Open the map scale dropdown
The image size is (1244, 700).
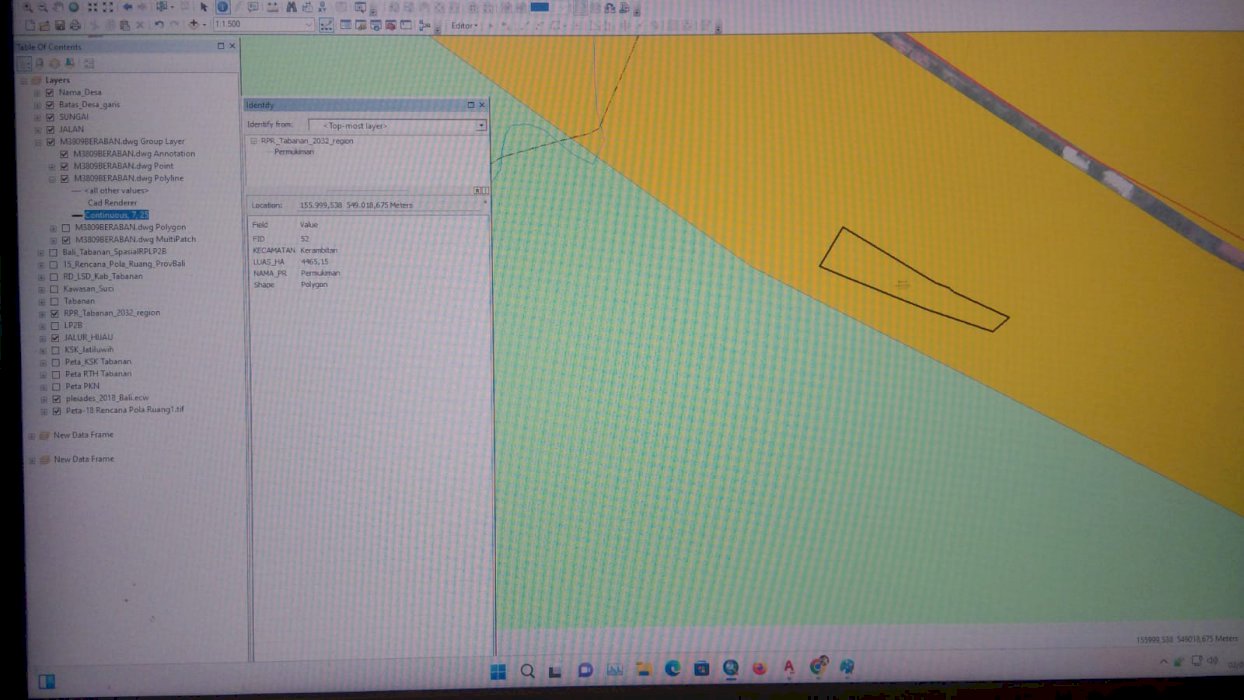309,25
